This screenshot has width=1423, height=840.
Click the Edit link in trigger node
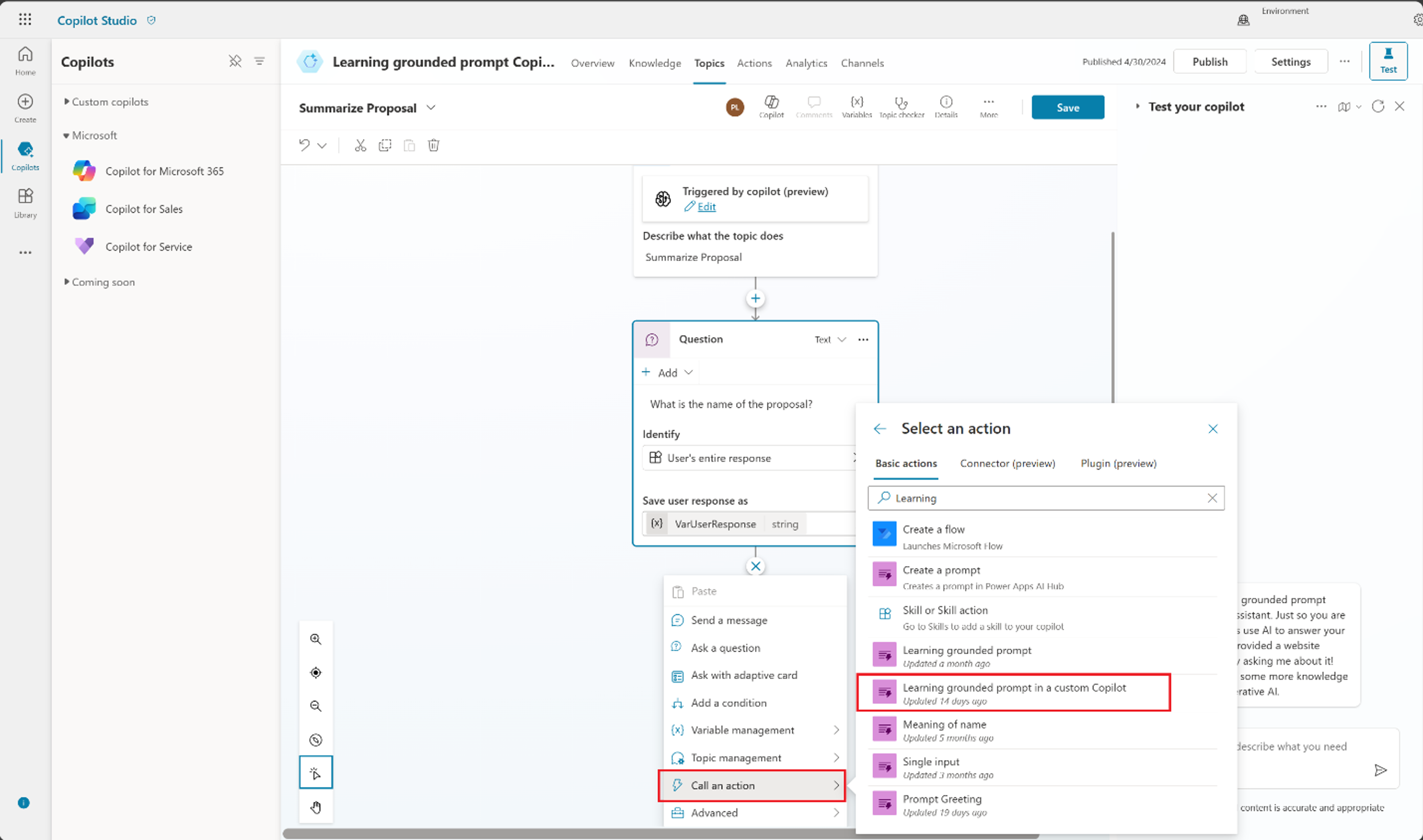pos(706,207)
